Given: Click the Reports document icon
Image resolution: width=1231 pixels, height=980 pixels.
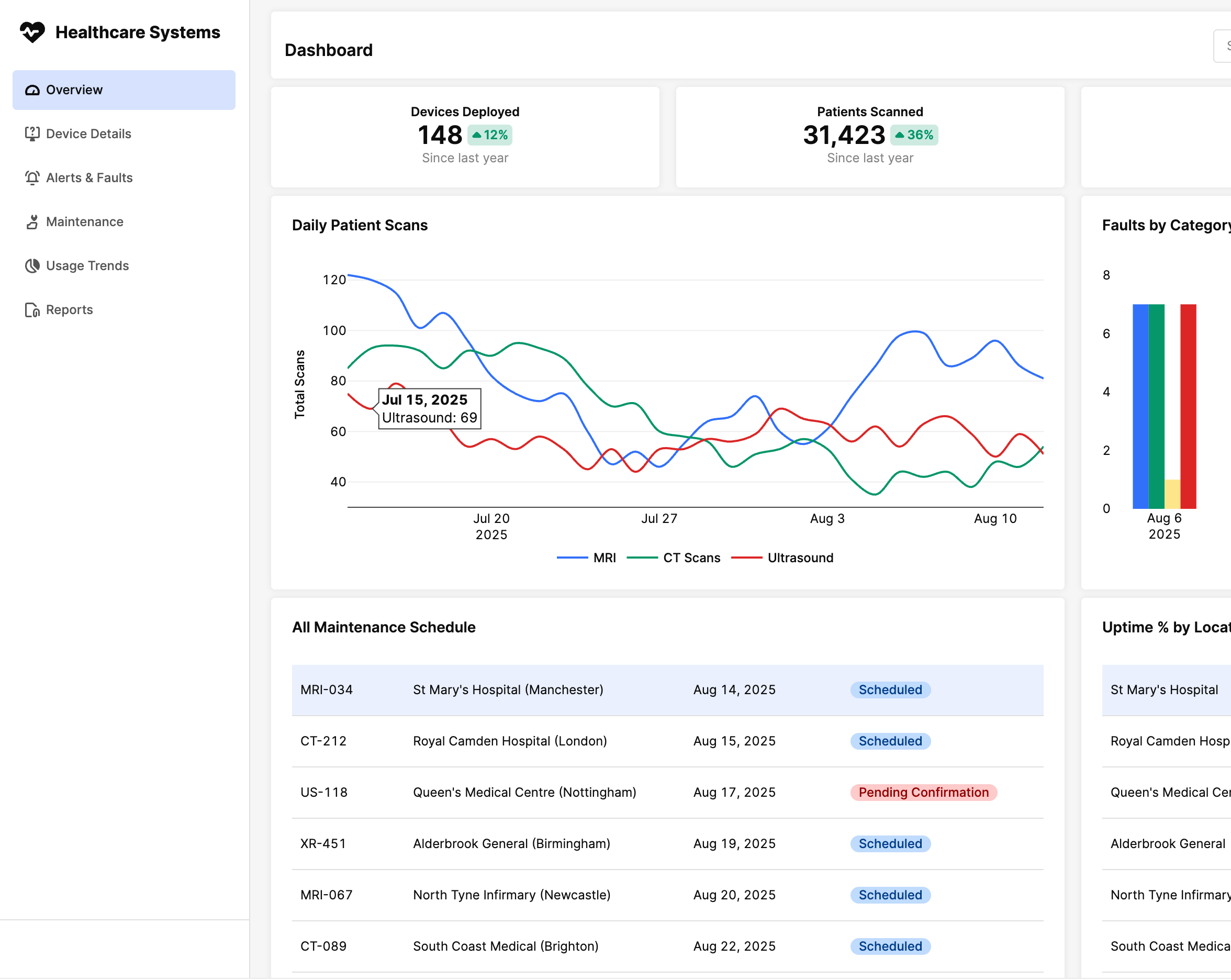Looking at the screenshot, I should click(32, 309).
